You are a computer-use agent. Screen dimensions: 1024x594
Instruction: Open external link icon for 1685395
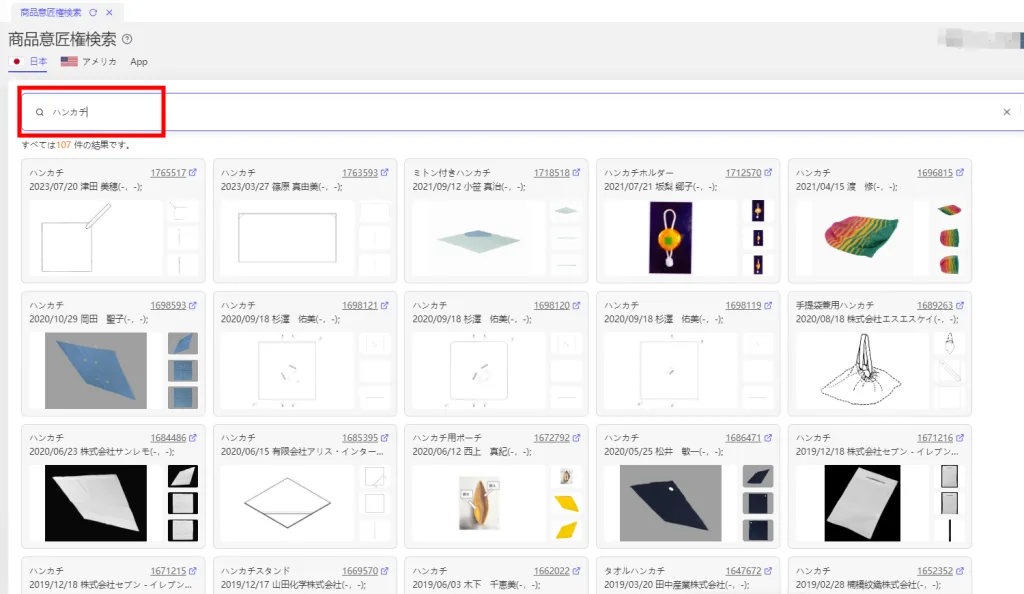coord(384,438)
